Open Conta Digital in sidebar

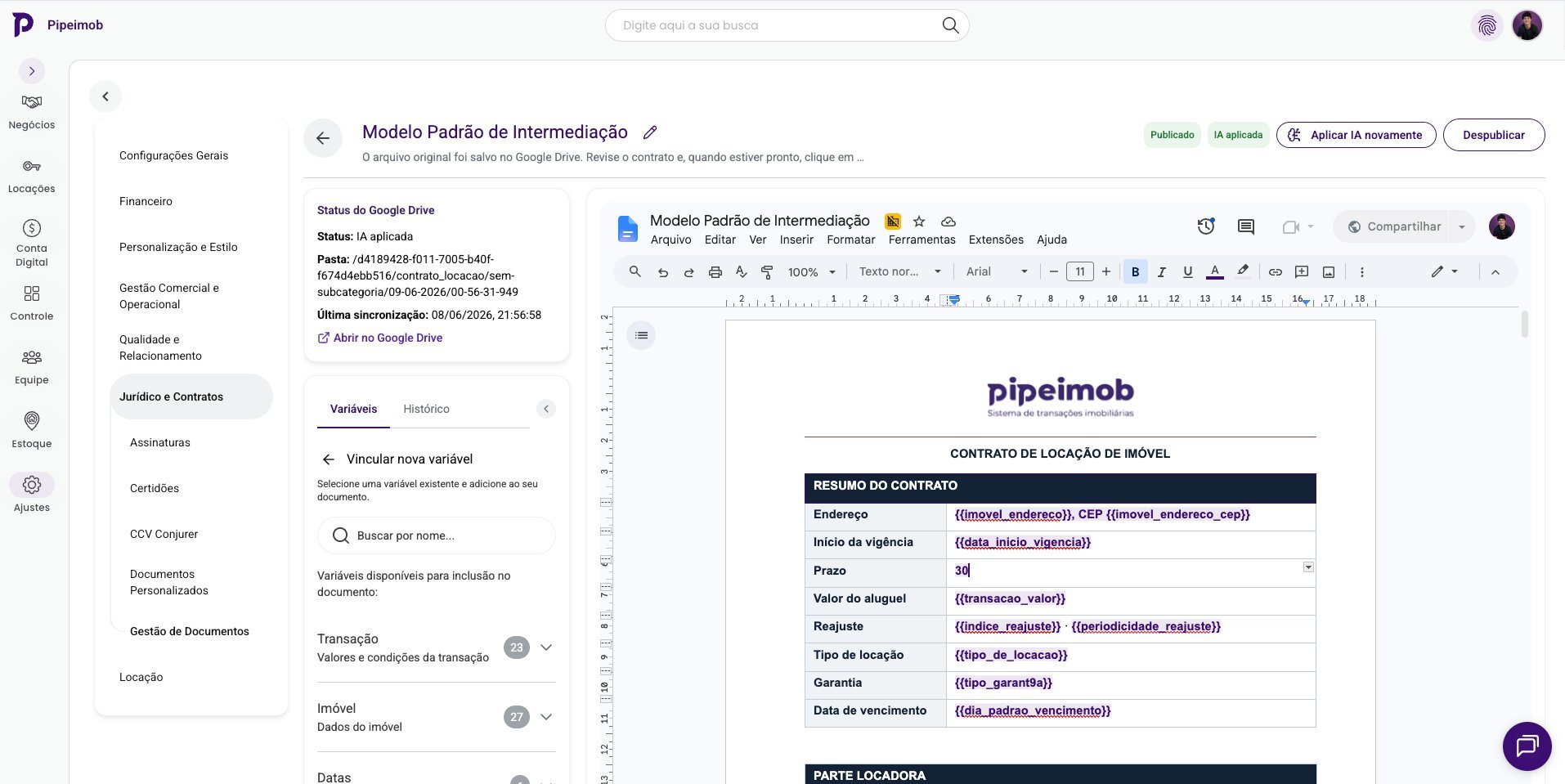(31, 243)
